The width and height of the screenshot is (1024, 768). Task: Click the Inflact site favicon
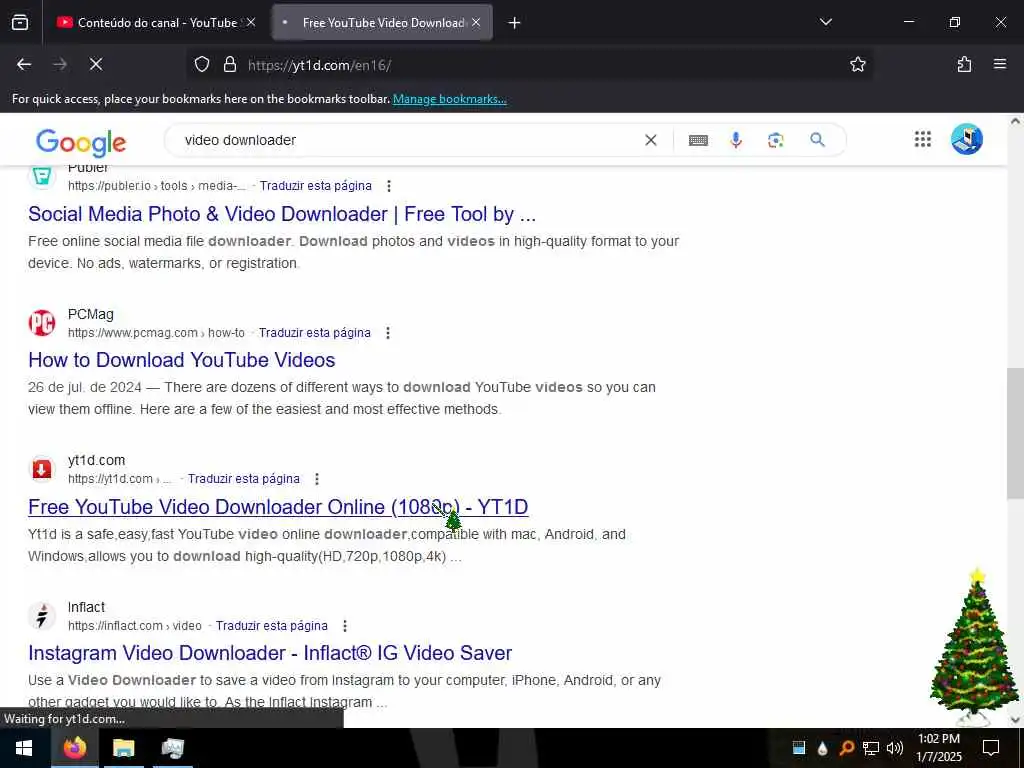click(42, 616)
